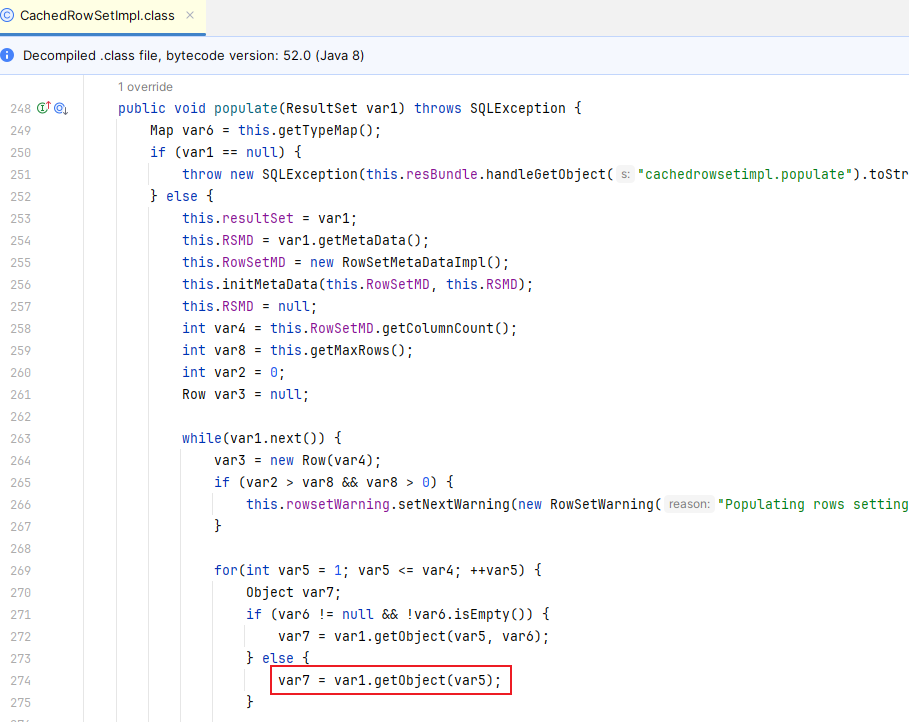Click line number 274 in the gutter
Screen dimensions: 909x722
coord(20,680)
